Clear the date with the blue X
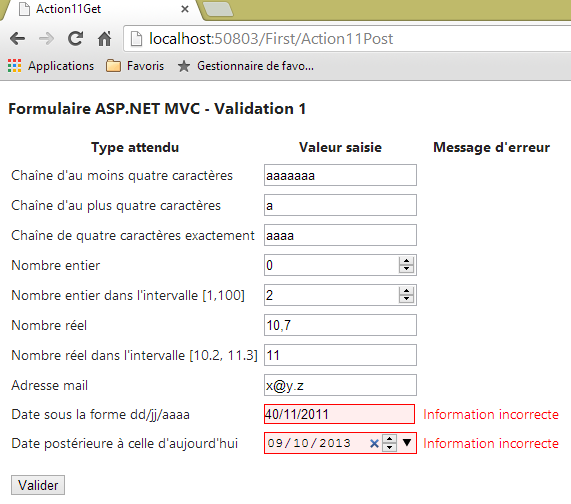 click(374, 443)
